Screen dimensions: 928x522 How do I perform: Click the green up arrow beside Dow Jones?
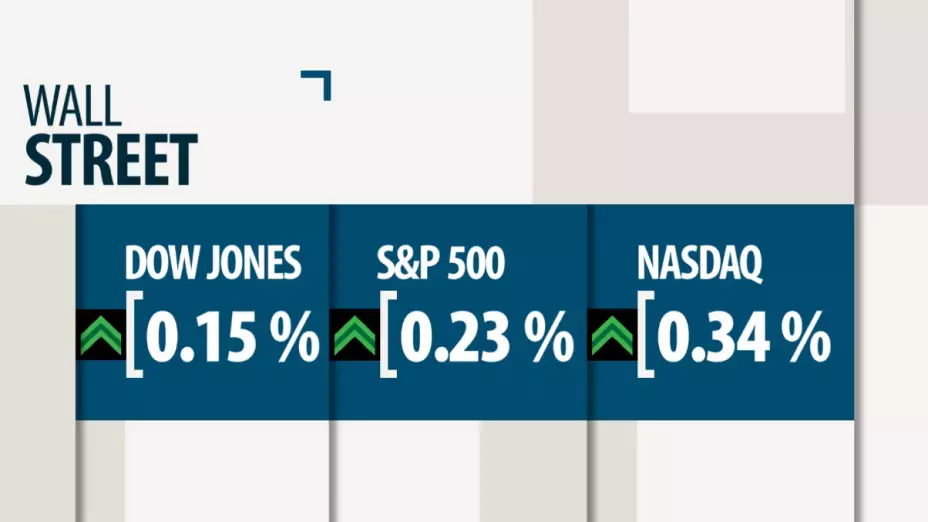[101, 334]
